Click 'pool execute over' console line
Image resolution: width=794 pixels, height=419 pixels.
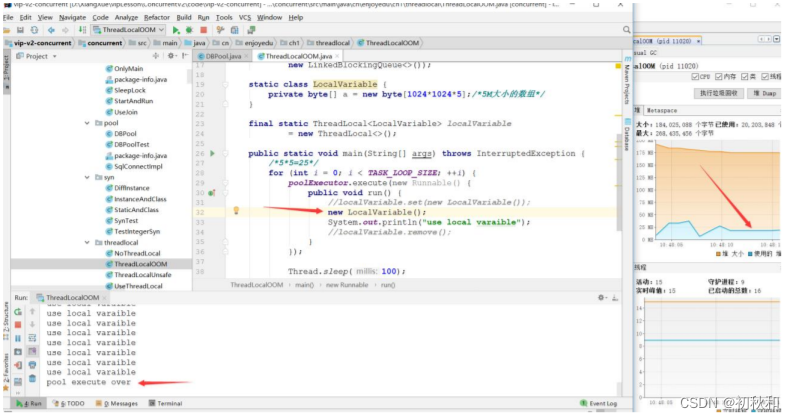click(89, 383)
